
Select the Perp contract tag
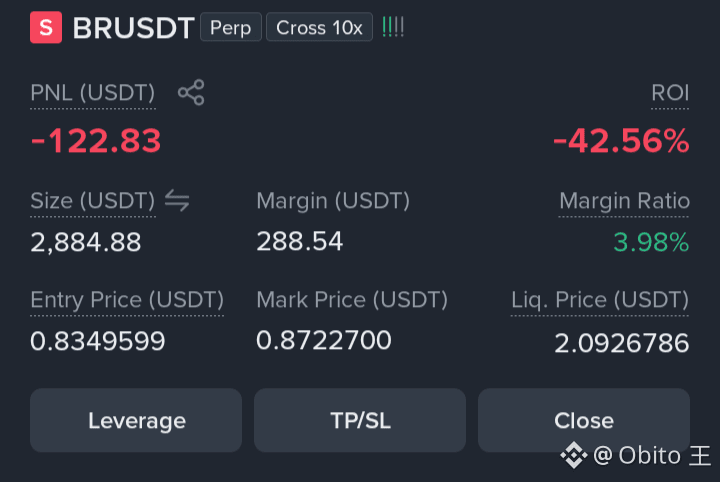click(231, 27)
